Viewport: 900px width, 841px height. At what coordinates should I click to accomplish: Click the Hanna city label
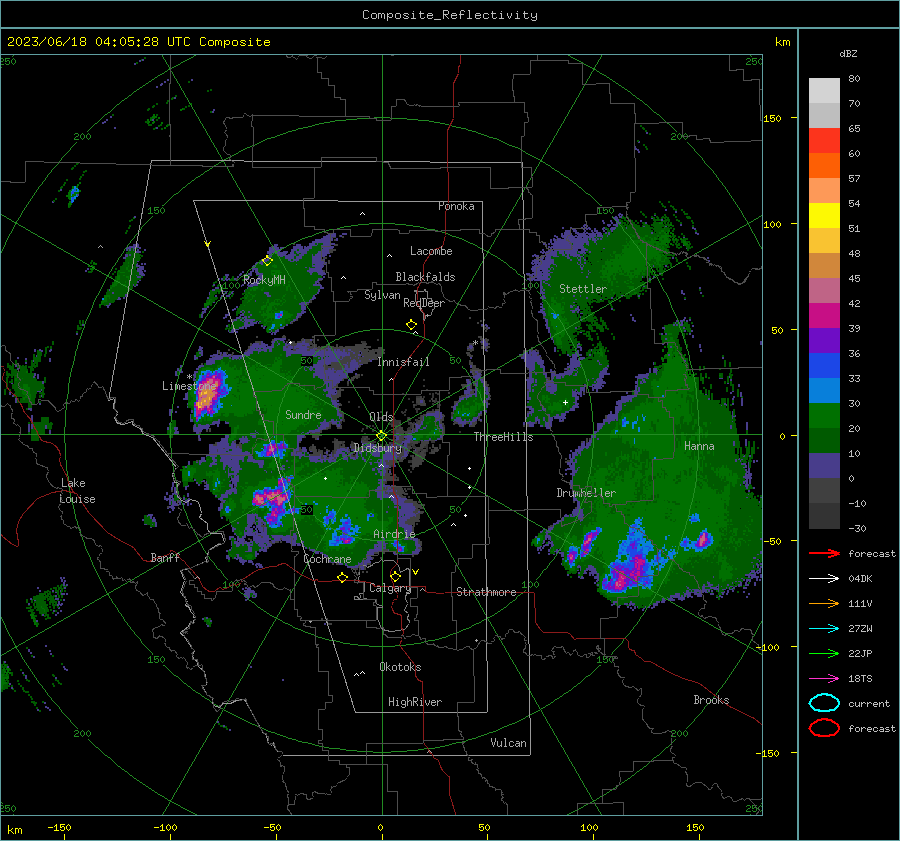(x=699, y=446)
